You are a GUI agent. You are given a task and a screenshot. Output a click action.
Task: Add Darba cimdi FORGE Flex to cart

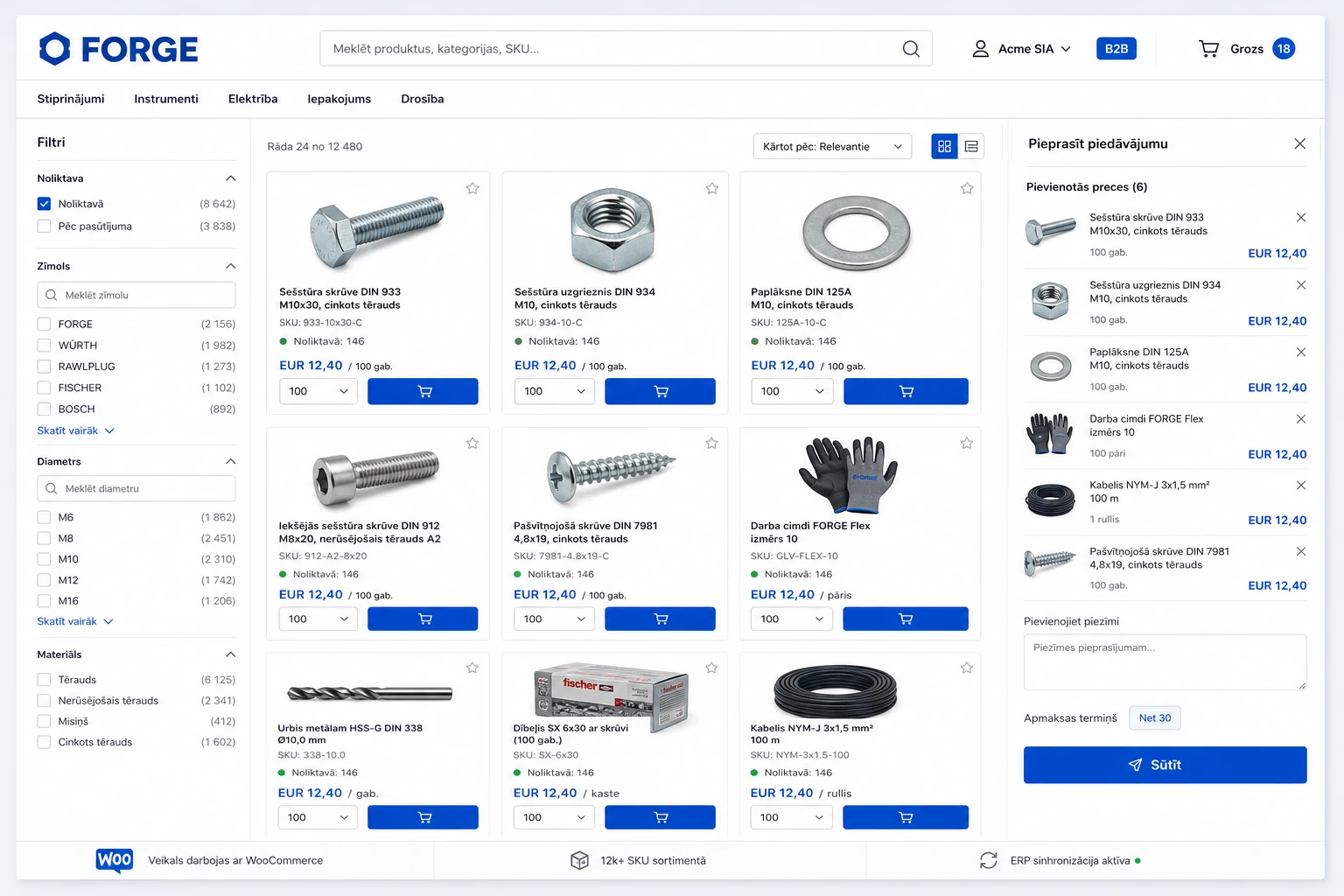[x=906, y=619]
